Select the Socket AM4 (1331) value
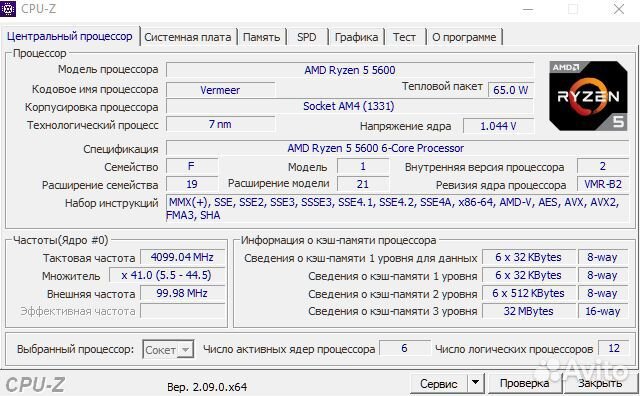 (350, 107)
